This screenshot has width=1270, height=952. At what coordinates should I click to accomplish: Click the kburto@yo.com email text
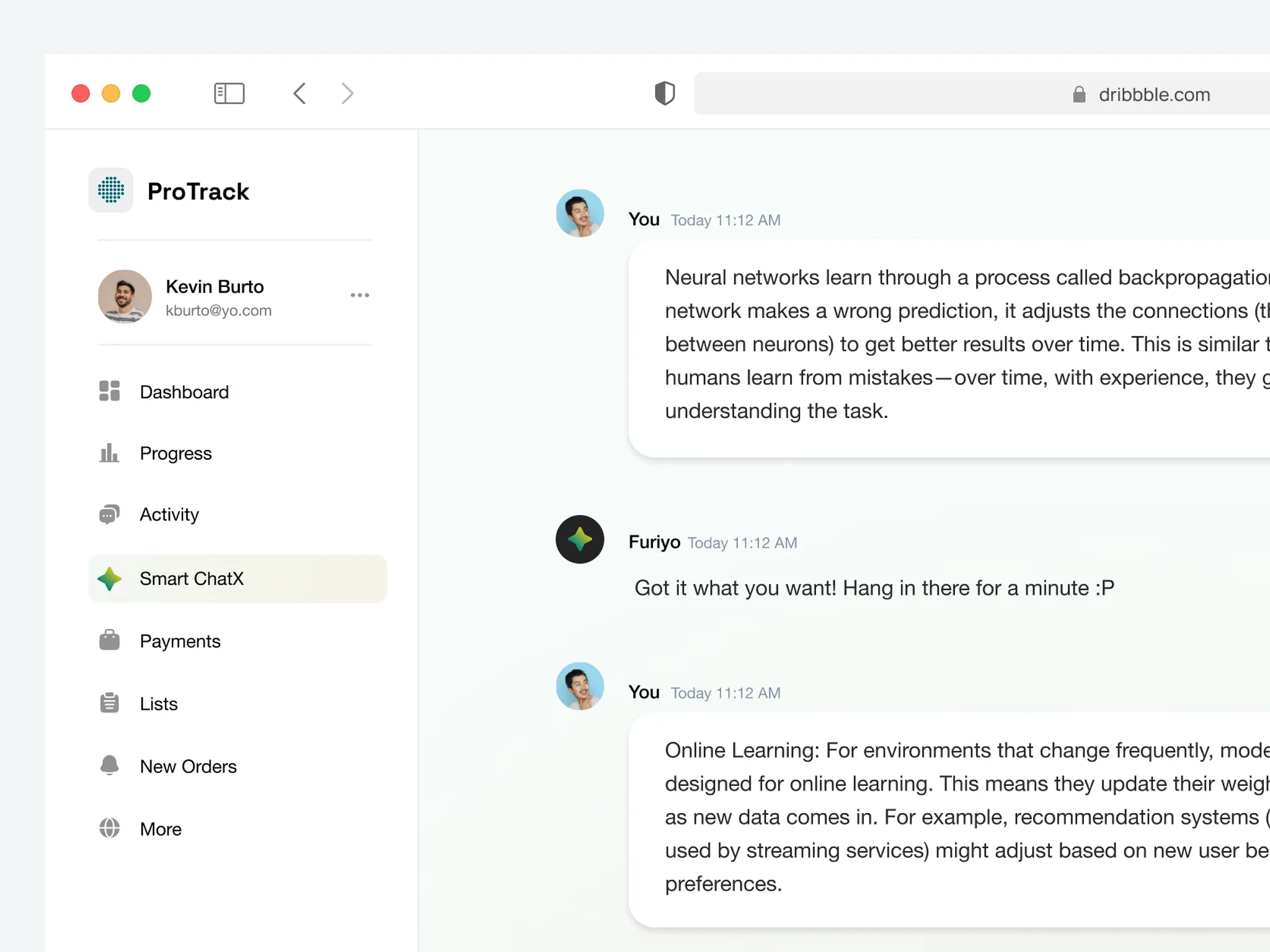[218, 311]
